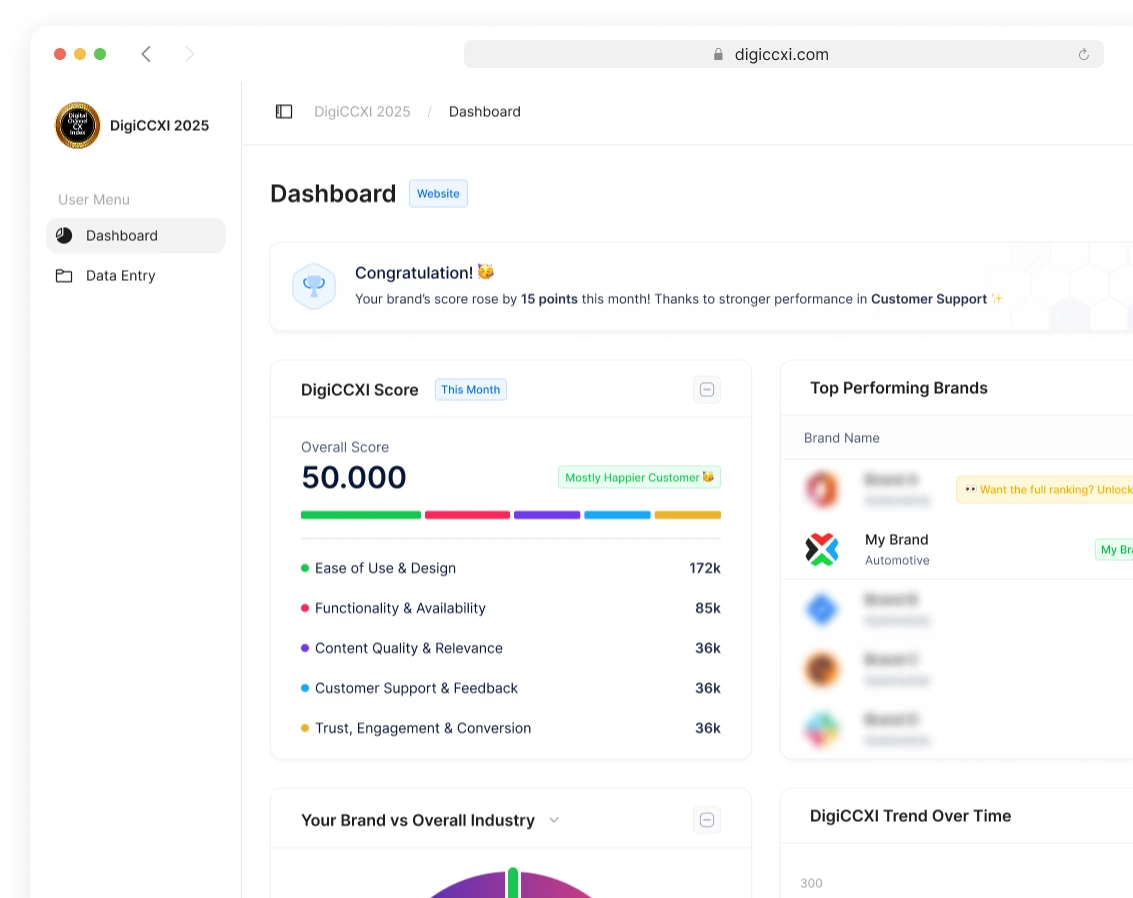
Task: Navigate using the DigiCCXI 2025 breadcrumb
Action: tap(362, 111)
